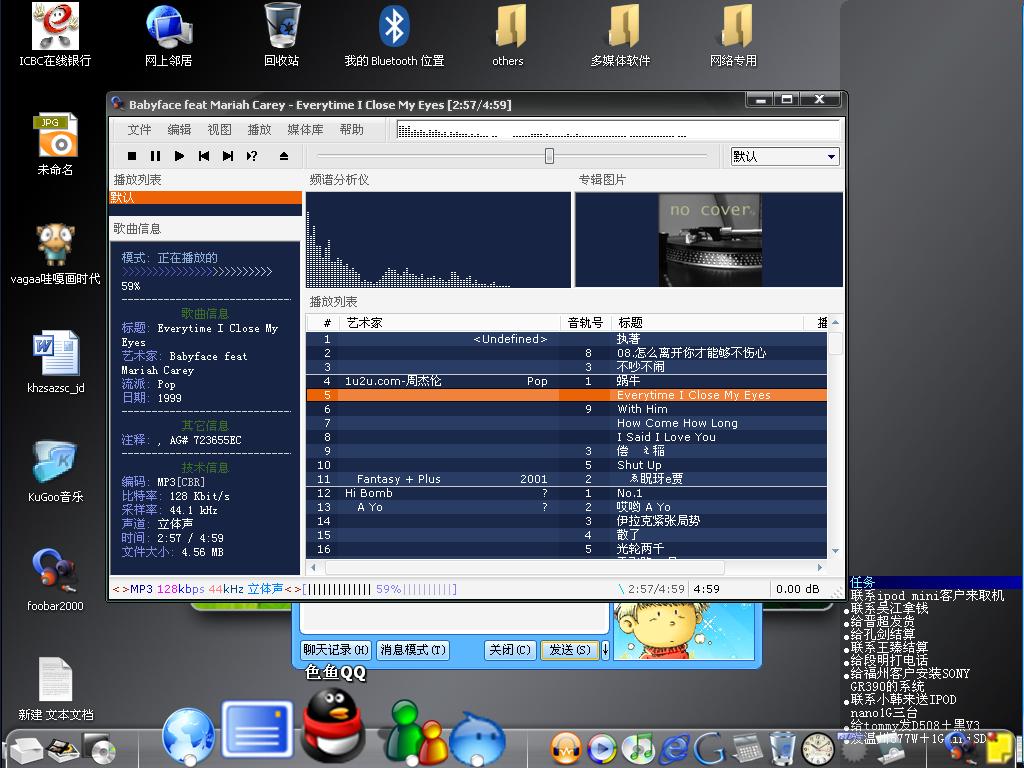Open the others folder on desktop

pyautogui.click(x=508, y=35)
